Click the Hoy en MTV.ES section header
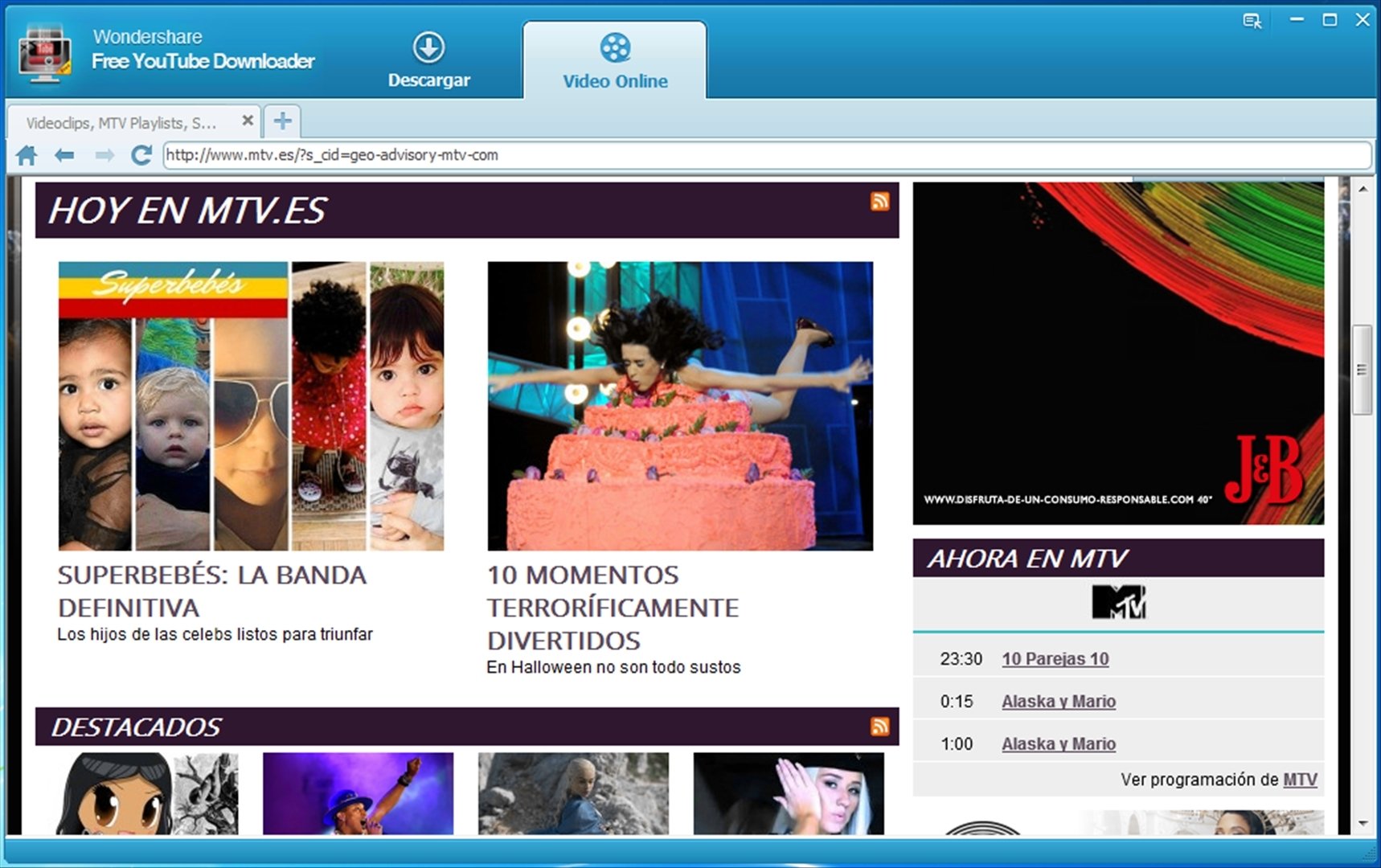The image size is (1381, 868). pyautogui.click(x=467, y=210)
